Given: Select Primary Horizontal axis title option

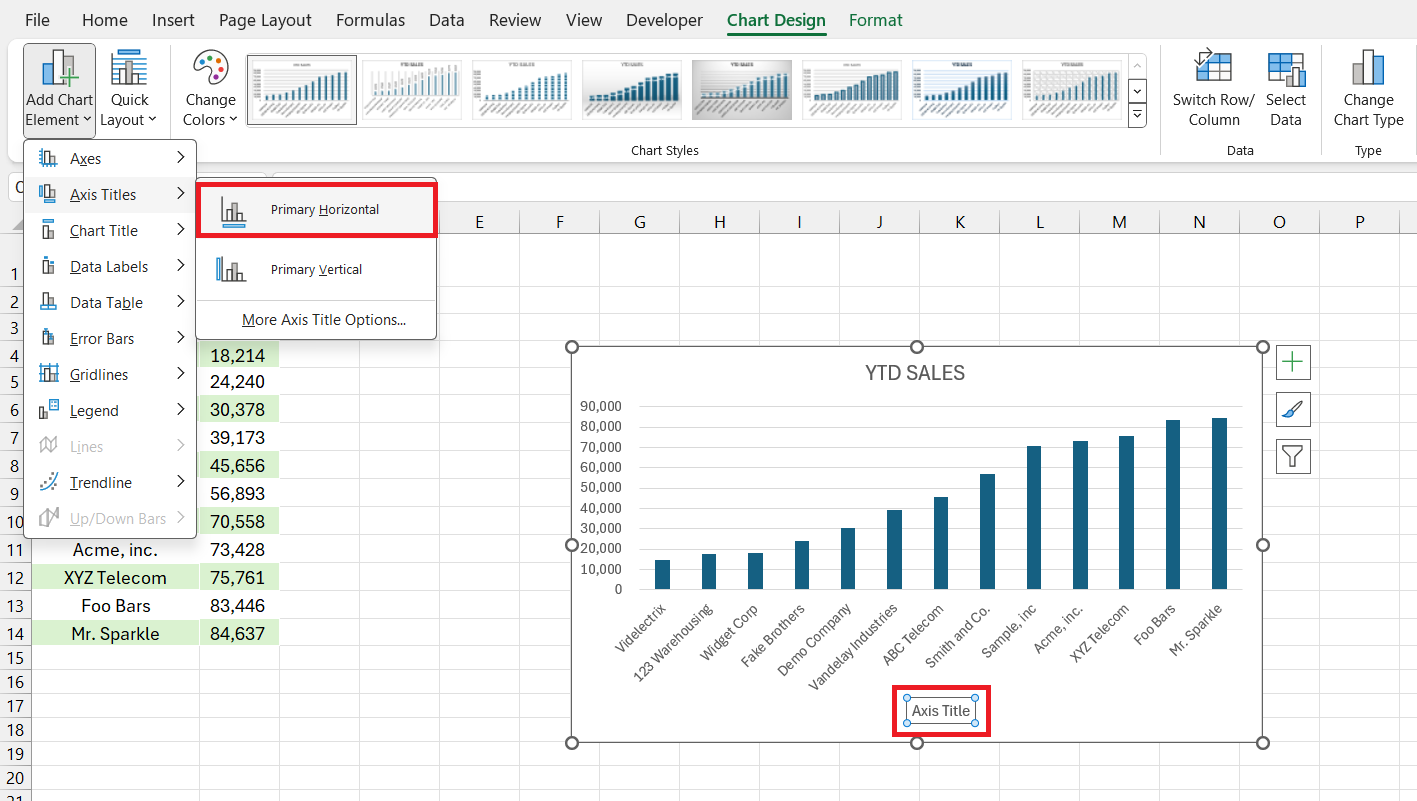Looking at the screenshot, I should point(316,210).
